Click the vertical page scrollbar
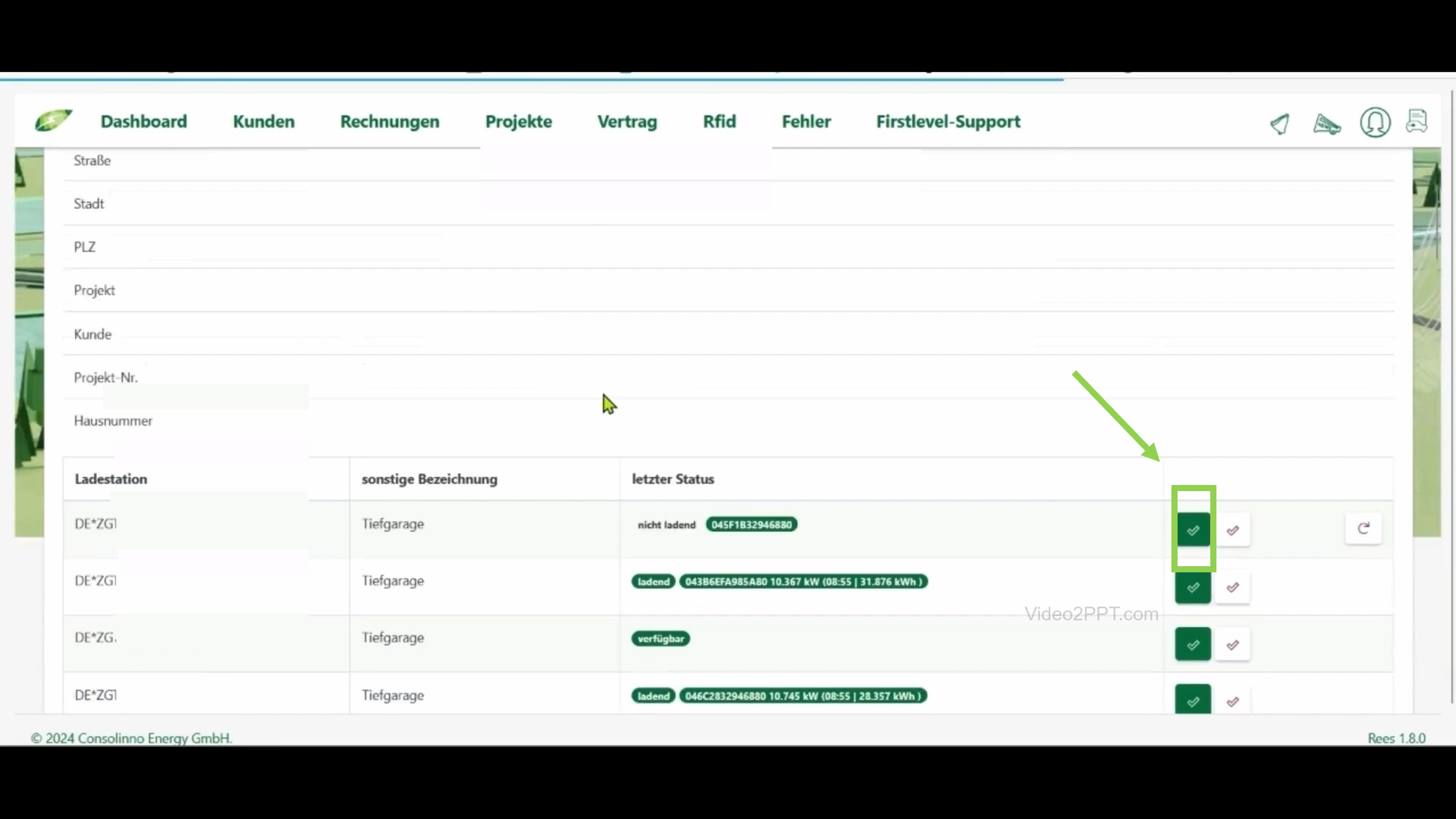This screenshot has width=1456, height=819. tap(1452, 396)
